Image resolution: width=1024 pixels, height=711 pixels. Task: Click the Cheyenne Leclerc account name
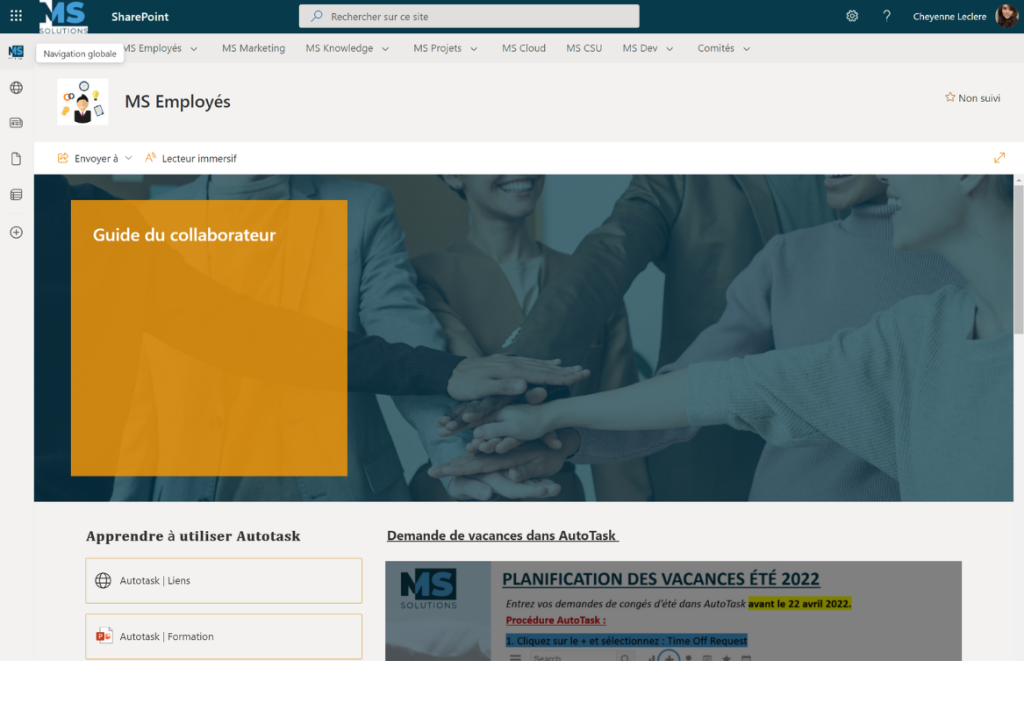point(950,17)
